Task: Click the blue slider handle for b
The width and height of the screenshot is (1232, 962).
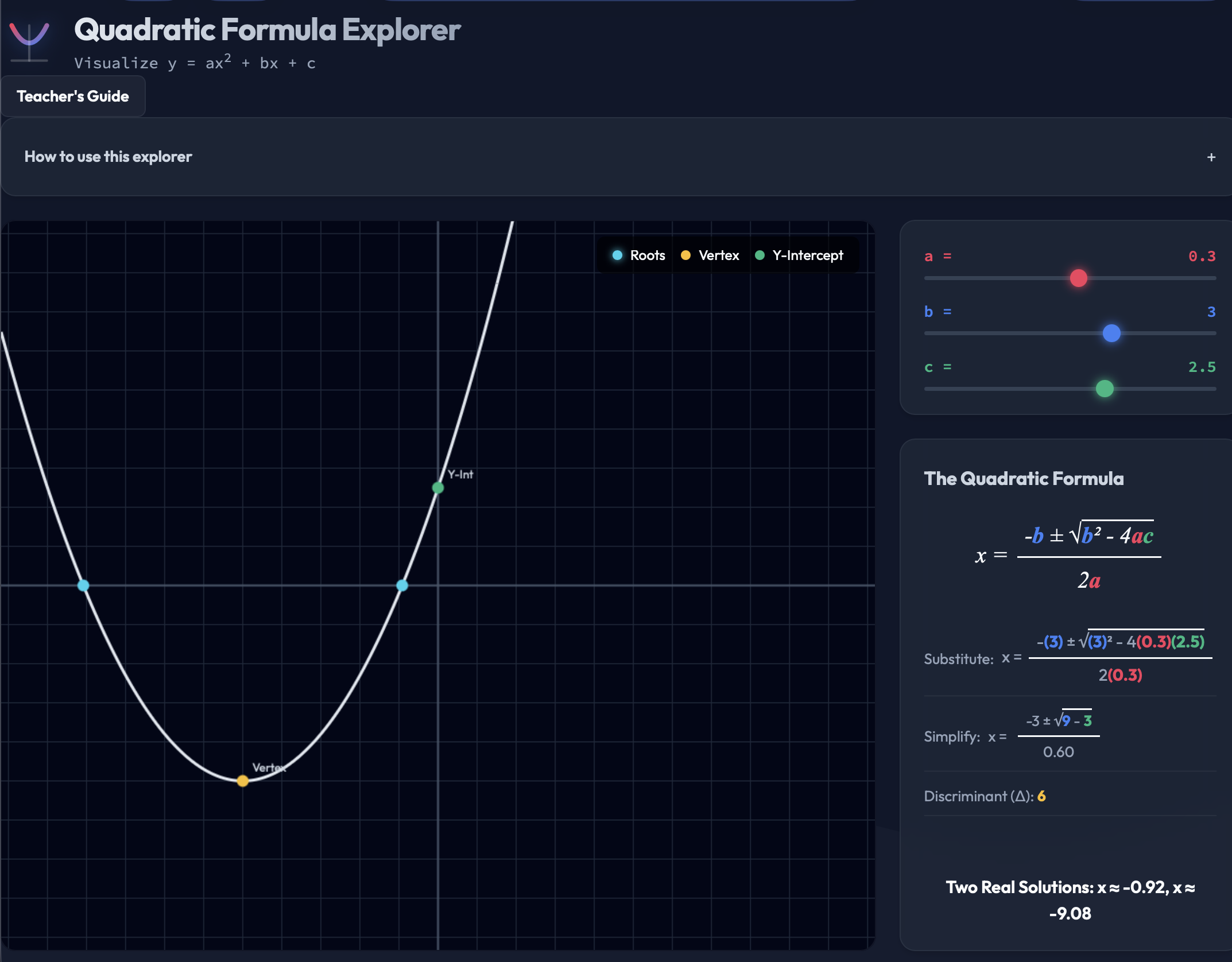Action: click(1111, 333)
